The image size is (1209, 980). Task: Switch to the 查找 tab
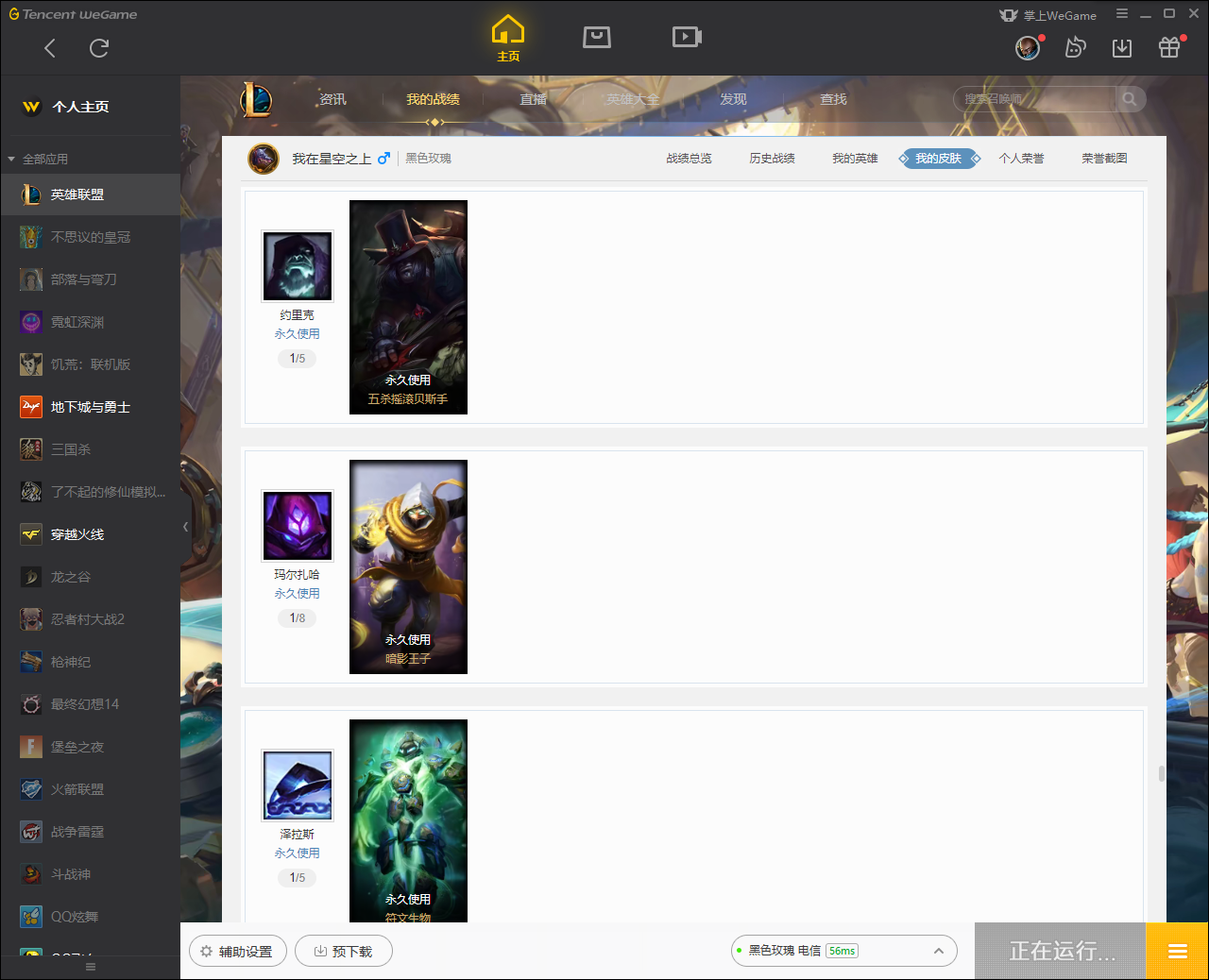(x=833, y=99)
